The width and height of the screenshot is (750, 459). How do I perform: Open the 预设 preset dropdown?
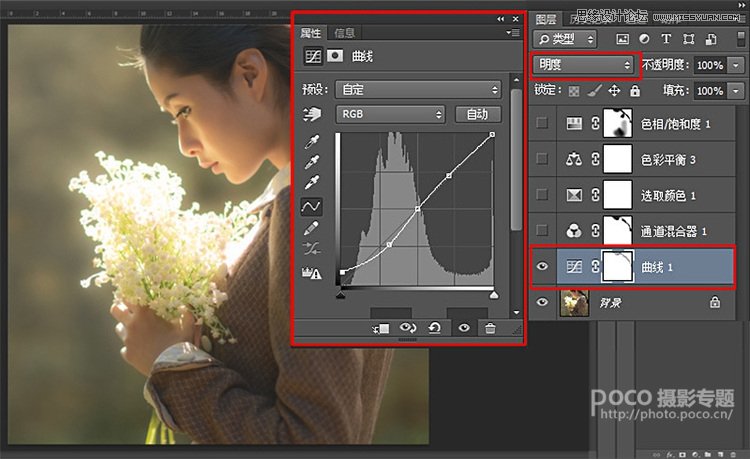tap(418, 89)
